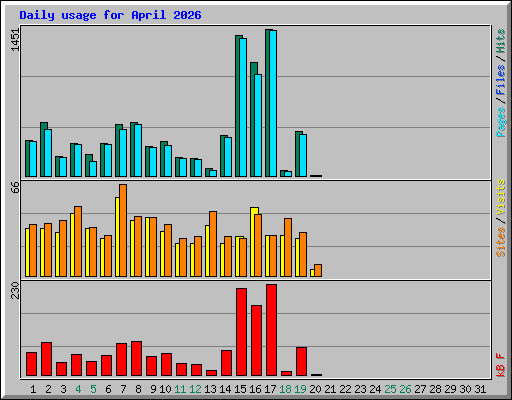Select the red KB bar for day 15
Image resolution: width=512 pixels, height=400 pixels.
(x=241, y=332)
